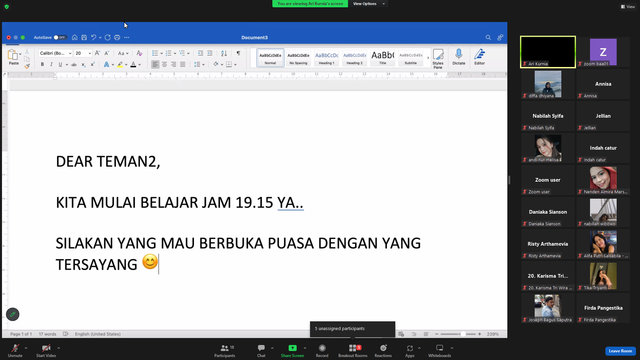This screenshot has height=360, width=640.
Task: Open the font size box showing 20
Action: pyautogui.click(x=83, y=53)
